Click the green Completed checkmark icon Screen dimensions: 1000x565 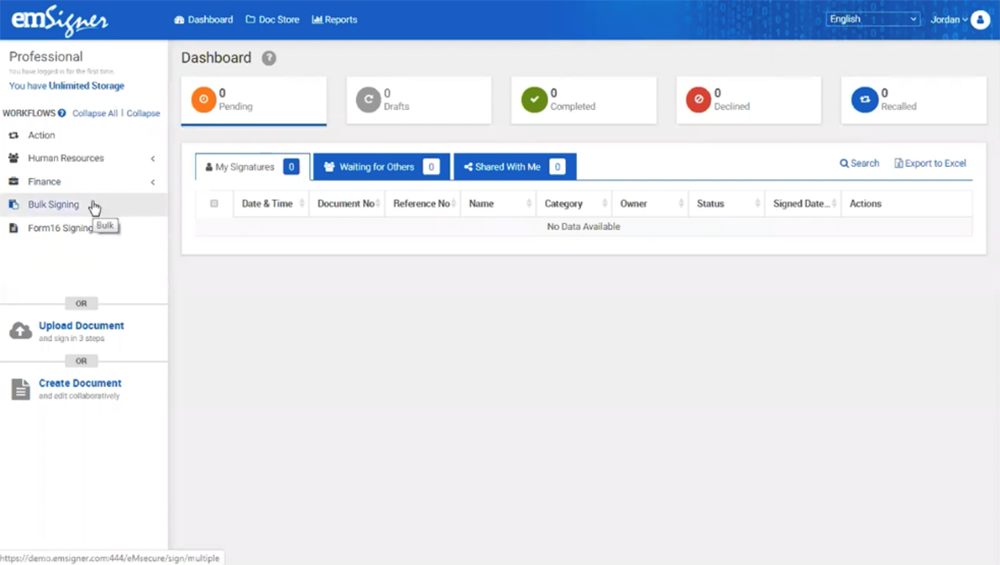534,100
